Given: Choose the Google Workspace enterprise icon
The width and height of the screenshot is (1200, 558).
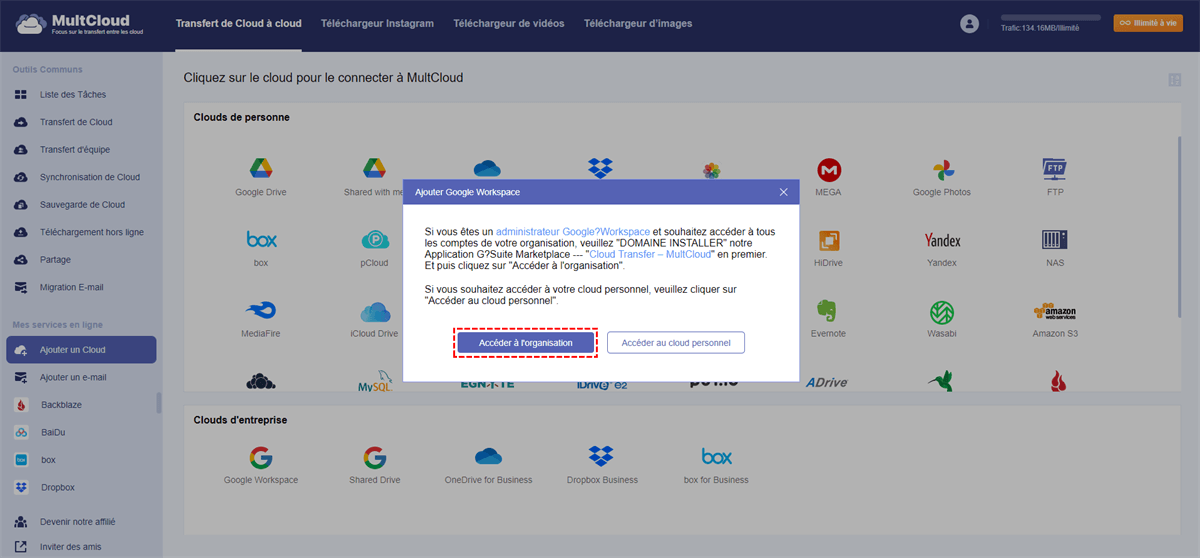Looking at the screenshot, I should (261, 457).
